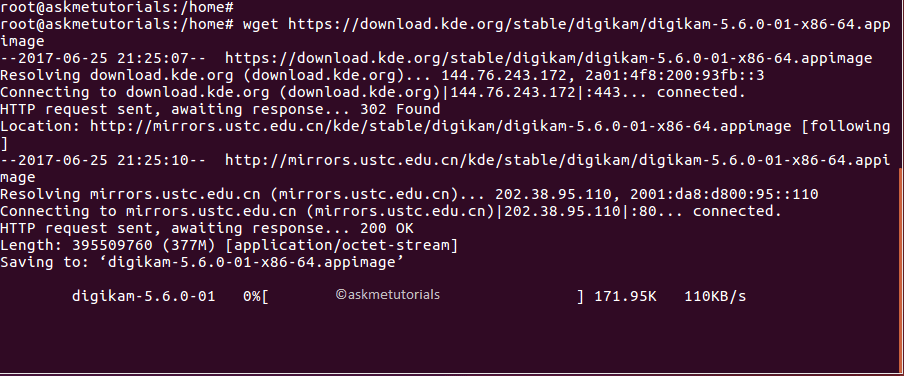Click the IP address 144.76.243.172 in Resolving line

(508, 75)
